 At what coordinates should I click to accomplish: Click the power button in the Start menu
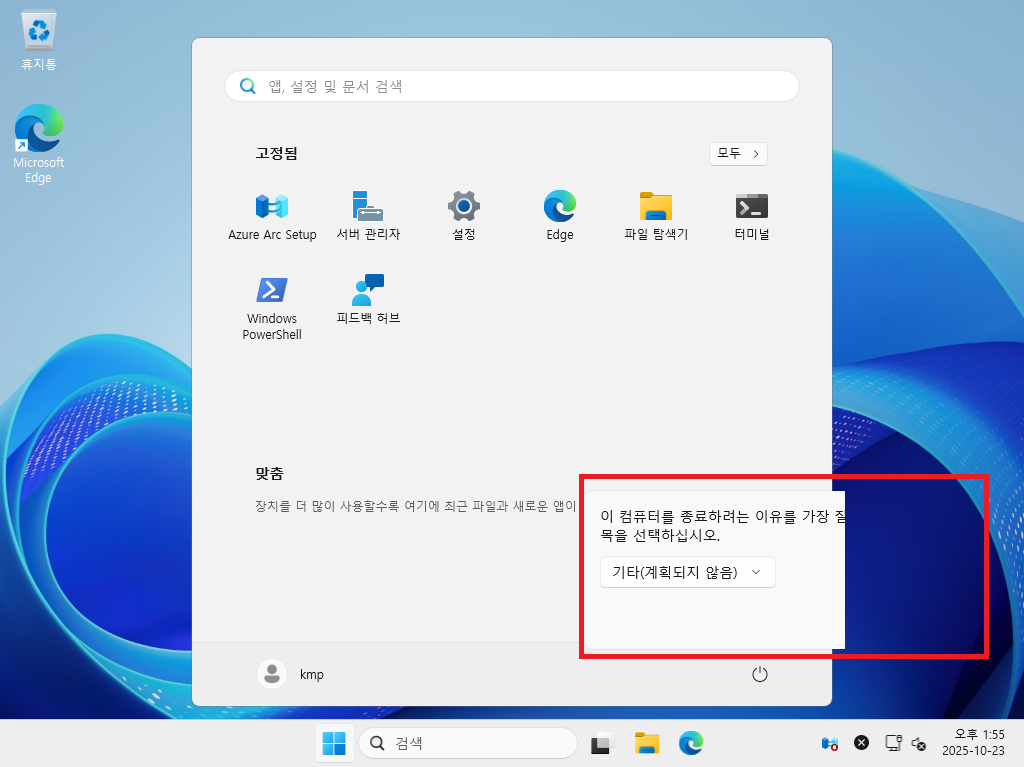[759, 674]
